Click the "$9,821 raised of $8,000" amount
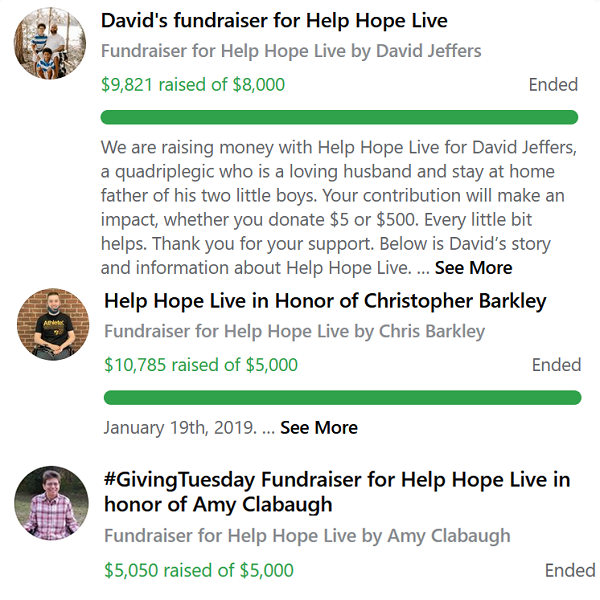The width and height of the screenshot is (600, 600). click(x=193, y=85)
